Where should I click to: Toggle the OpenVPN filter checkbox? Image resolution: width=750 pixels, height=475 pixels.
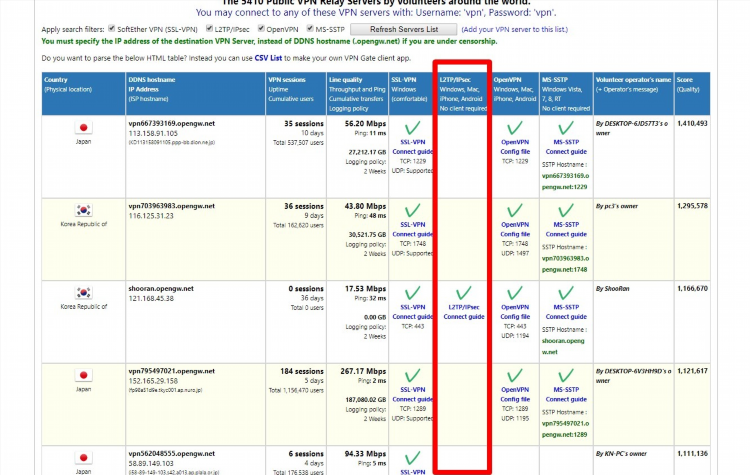tap(261, 29)
